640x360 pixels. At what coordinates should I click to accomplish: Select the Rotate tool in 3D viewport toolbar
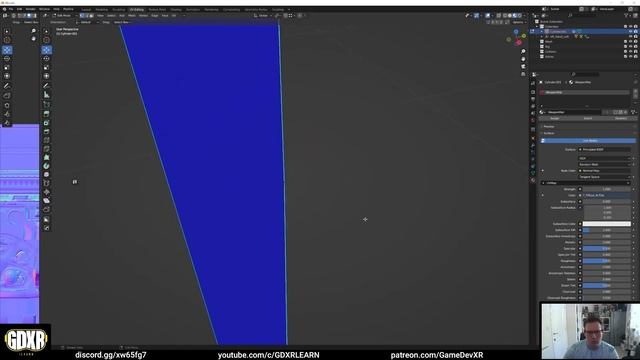47,58
